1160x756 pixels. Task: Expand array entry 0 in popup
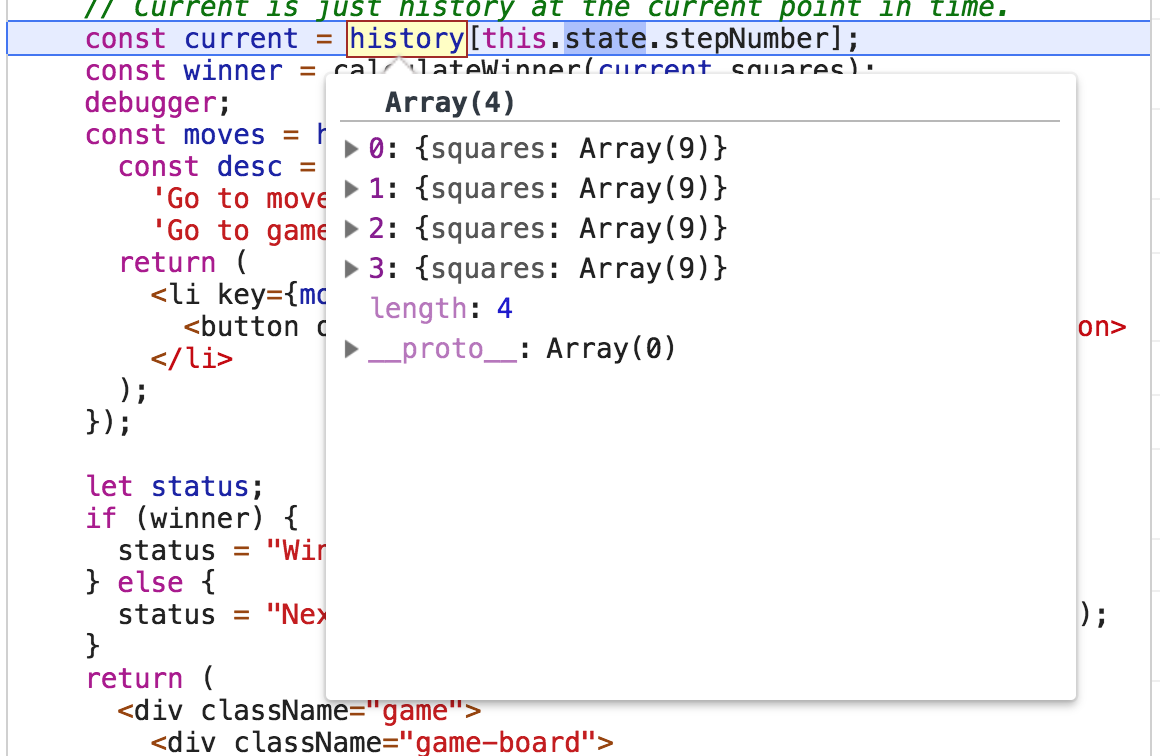click(x=351, y=149)
